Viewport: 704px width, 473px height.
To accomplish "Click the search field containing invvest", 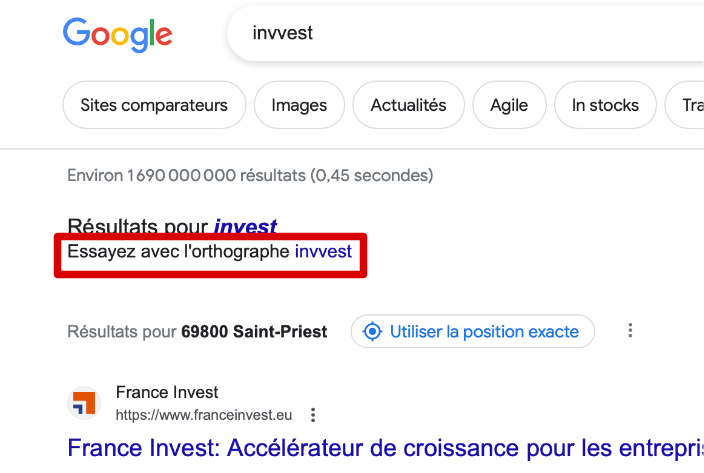I will [465, 33].
